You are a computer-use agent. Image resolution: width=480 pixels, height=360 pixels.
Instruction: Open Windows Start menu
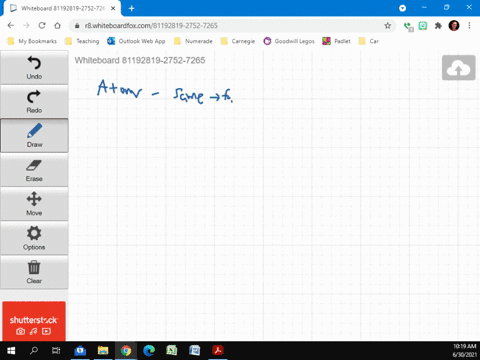pyautogui.click(x=11, y=351)
